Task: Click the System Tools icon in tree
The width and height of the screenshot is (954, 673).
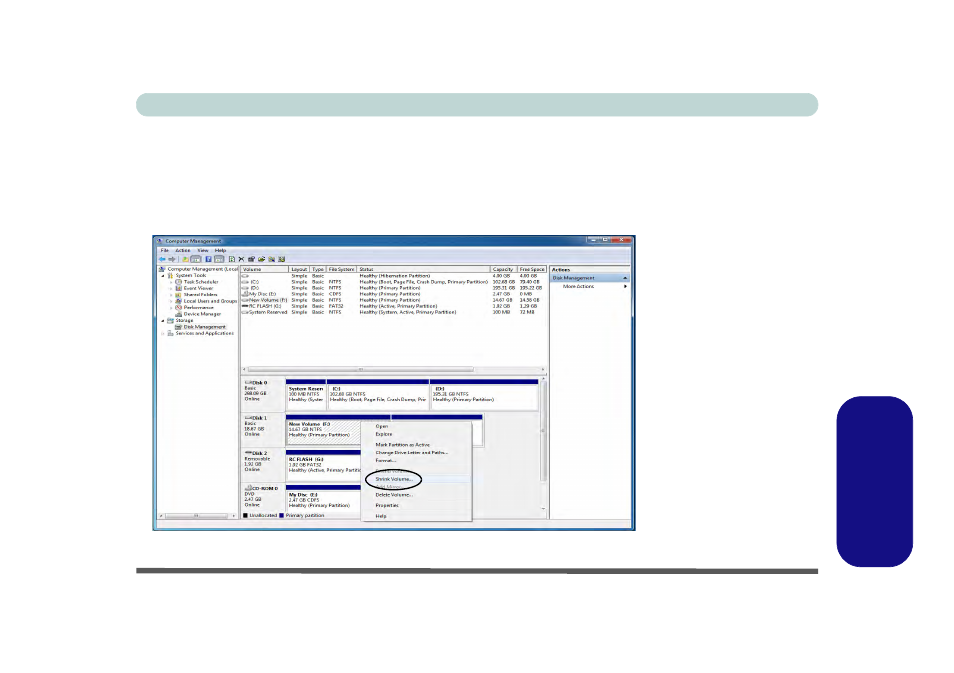Action: click(170, 276)
